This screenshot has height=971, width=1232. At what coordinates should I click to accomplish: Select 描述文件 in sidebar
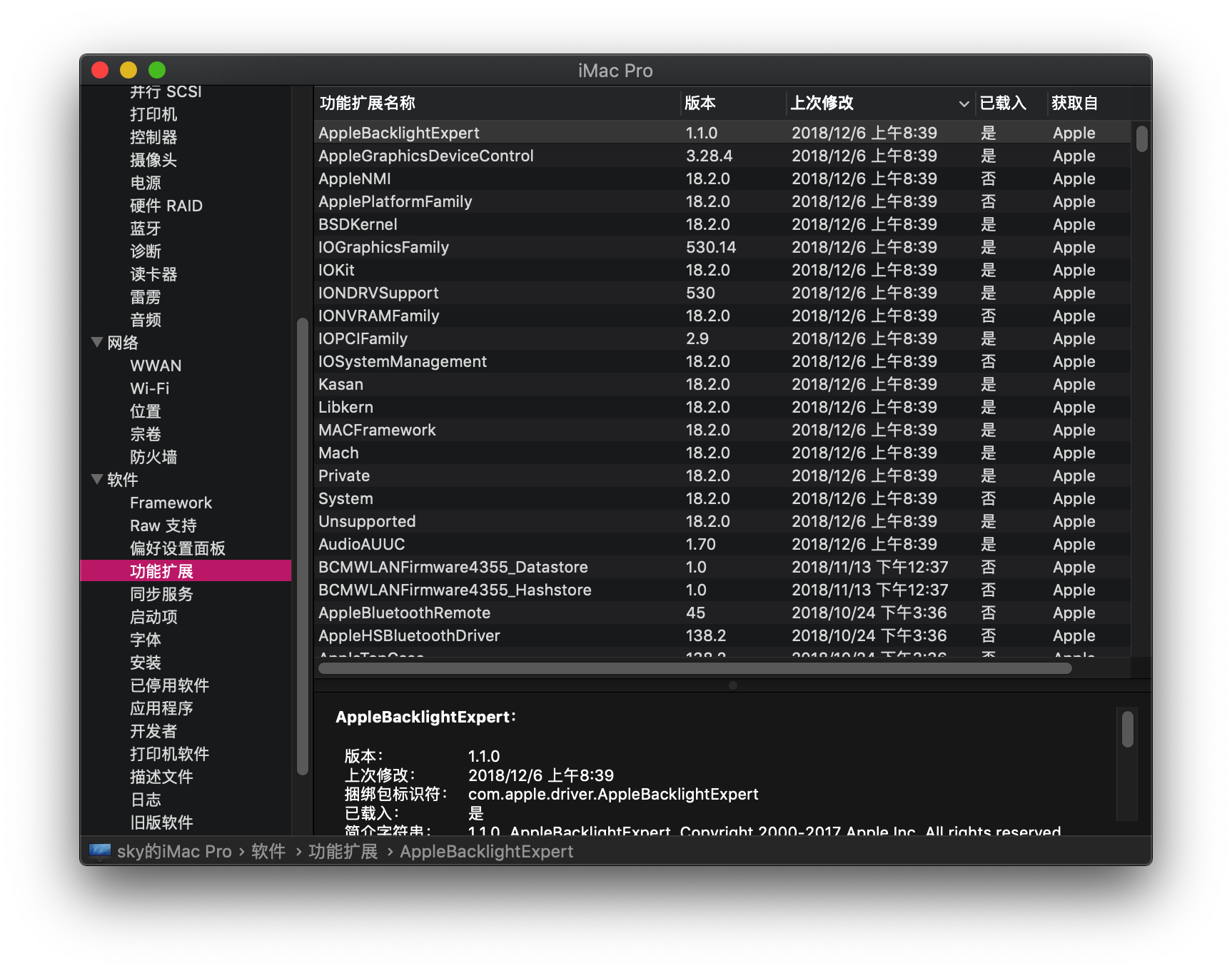[161, 777]
